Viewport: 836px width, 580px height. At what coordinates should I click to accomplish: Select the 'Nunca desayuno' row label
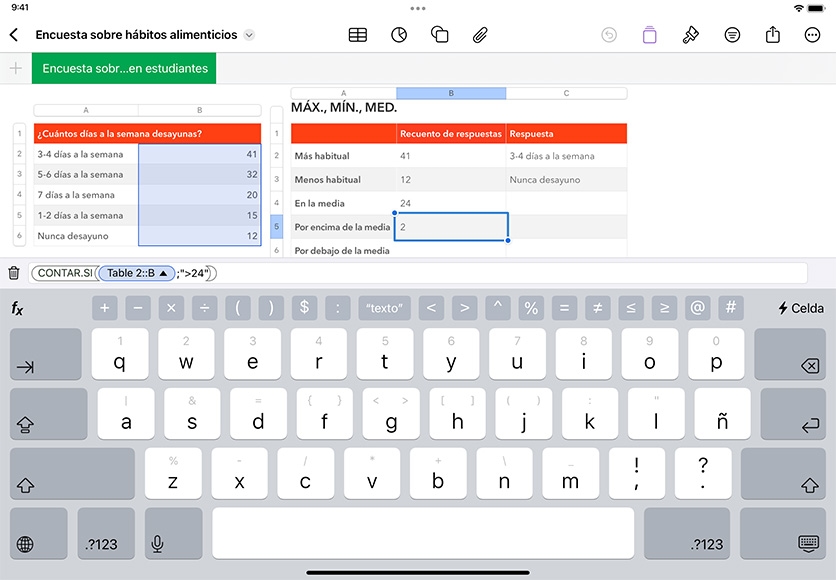[x=86, y=236]
